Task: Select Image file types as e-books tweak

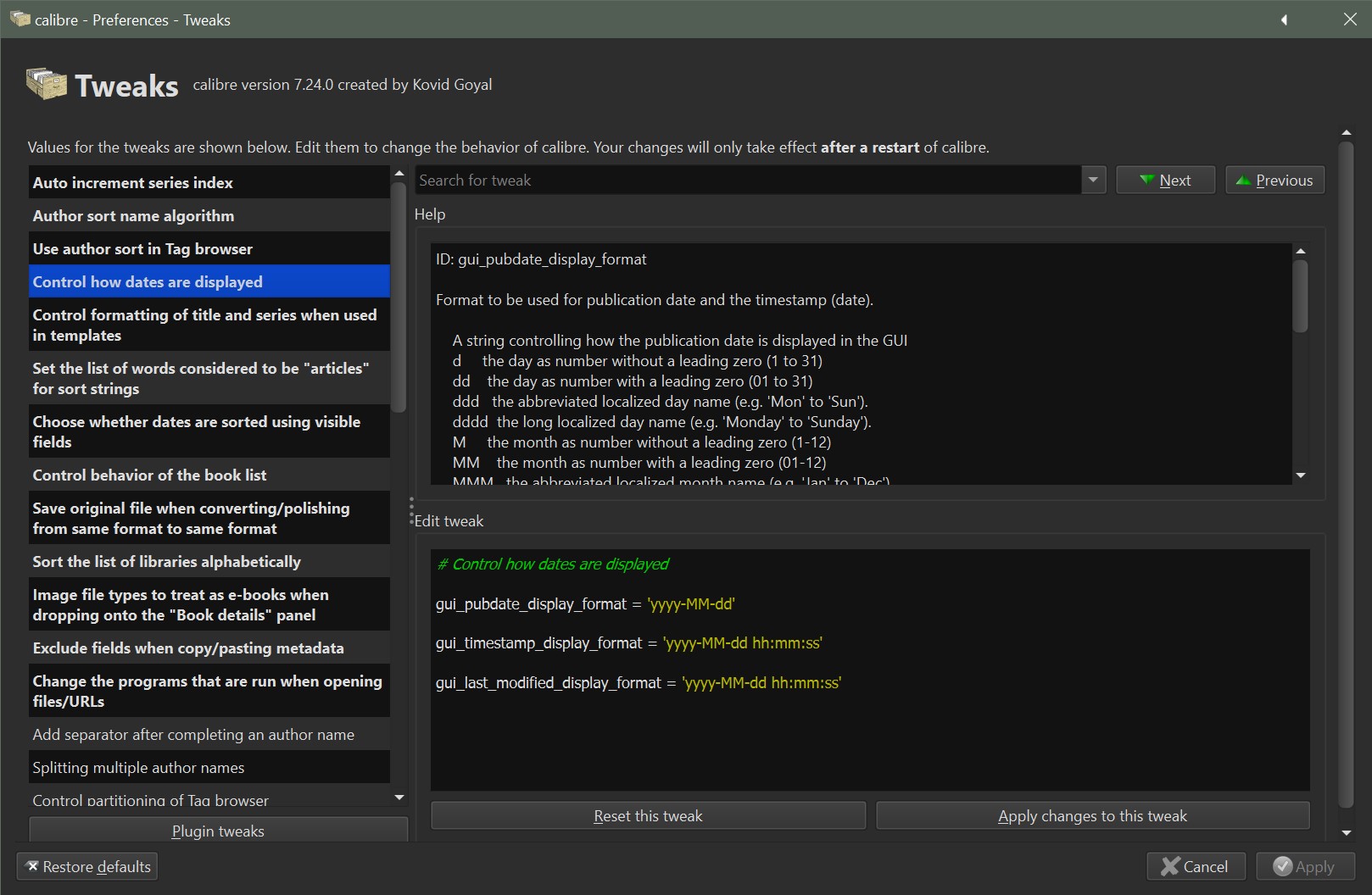Action: tap(209, 604)
